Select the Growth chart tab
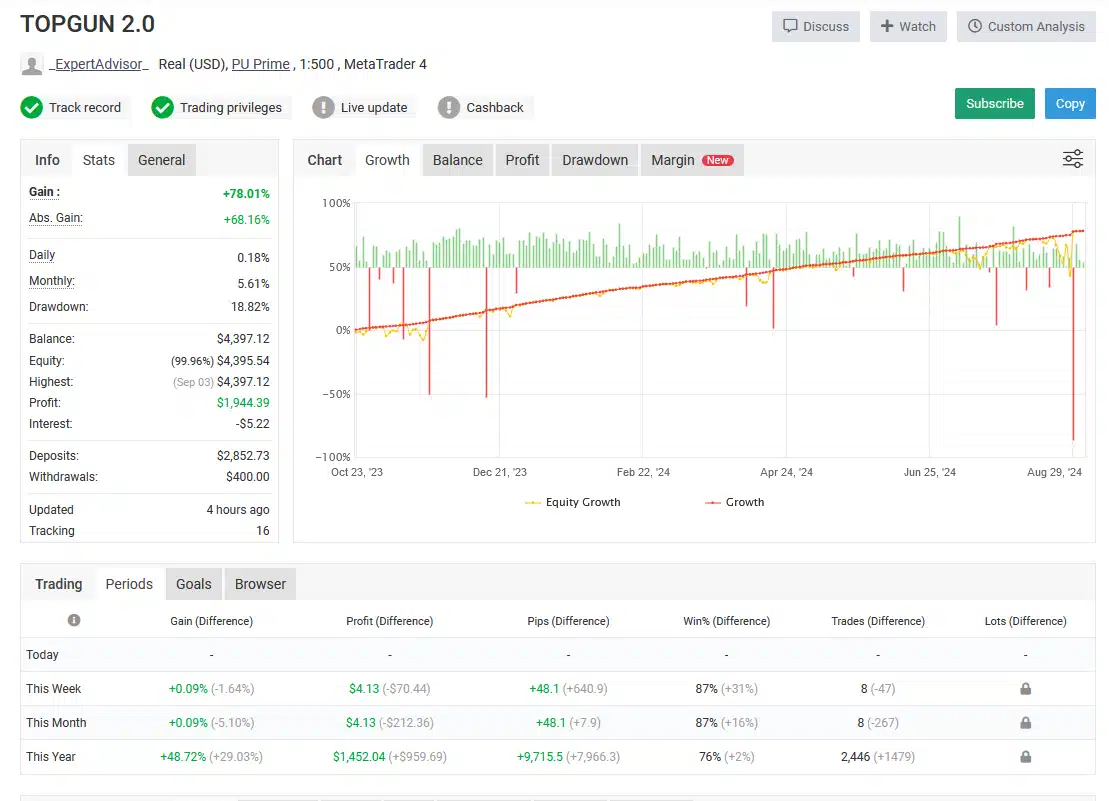This screenshot has height=801, width=1109. click(x=387, y=160)
